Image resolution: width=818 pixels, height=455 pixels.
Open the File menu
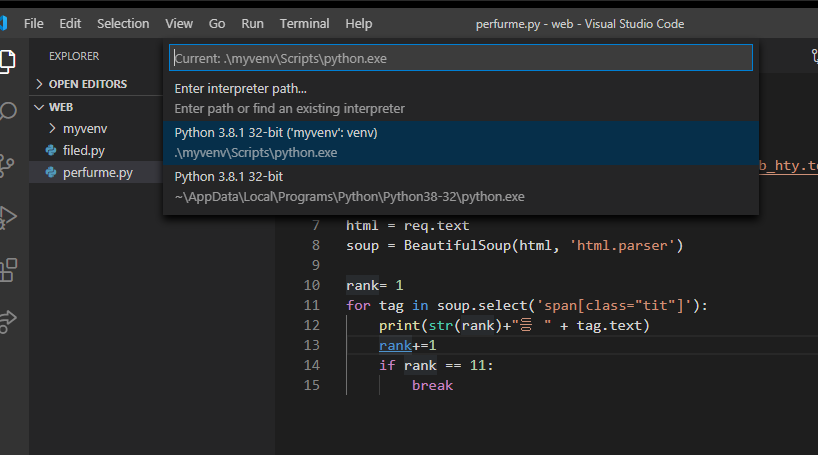click(33, 23)
